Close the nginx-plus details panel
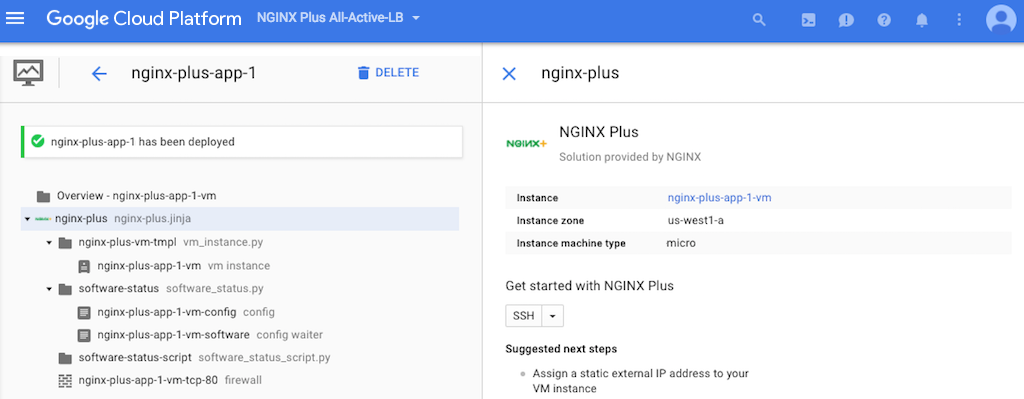The width and height of the screenshot is (1024, 399). [509, 74]
